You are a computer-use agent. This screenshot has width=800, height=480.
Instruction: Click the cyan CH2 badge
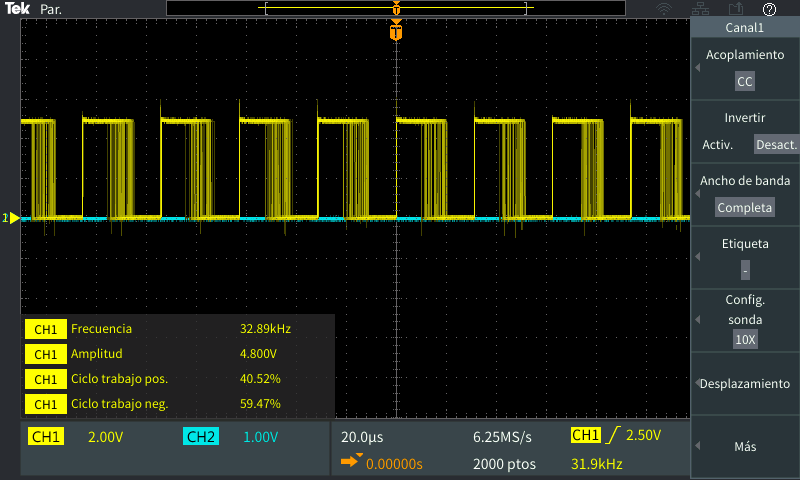pos(201,437)
